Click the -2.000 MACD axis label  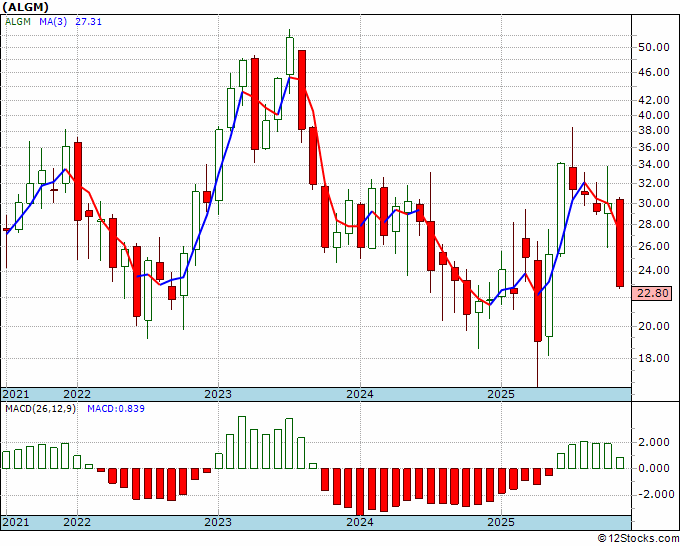(653, 494)
